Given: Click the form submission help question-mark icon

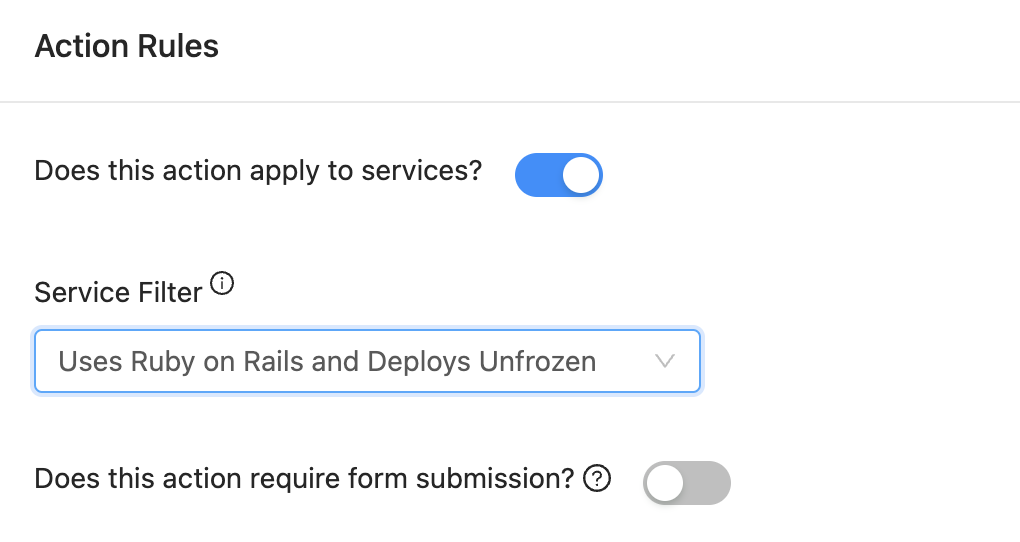Looking at the screenshot, I should [x=597, y=479].
